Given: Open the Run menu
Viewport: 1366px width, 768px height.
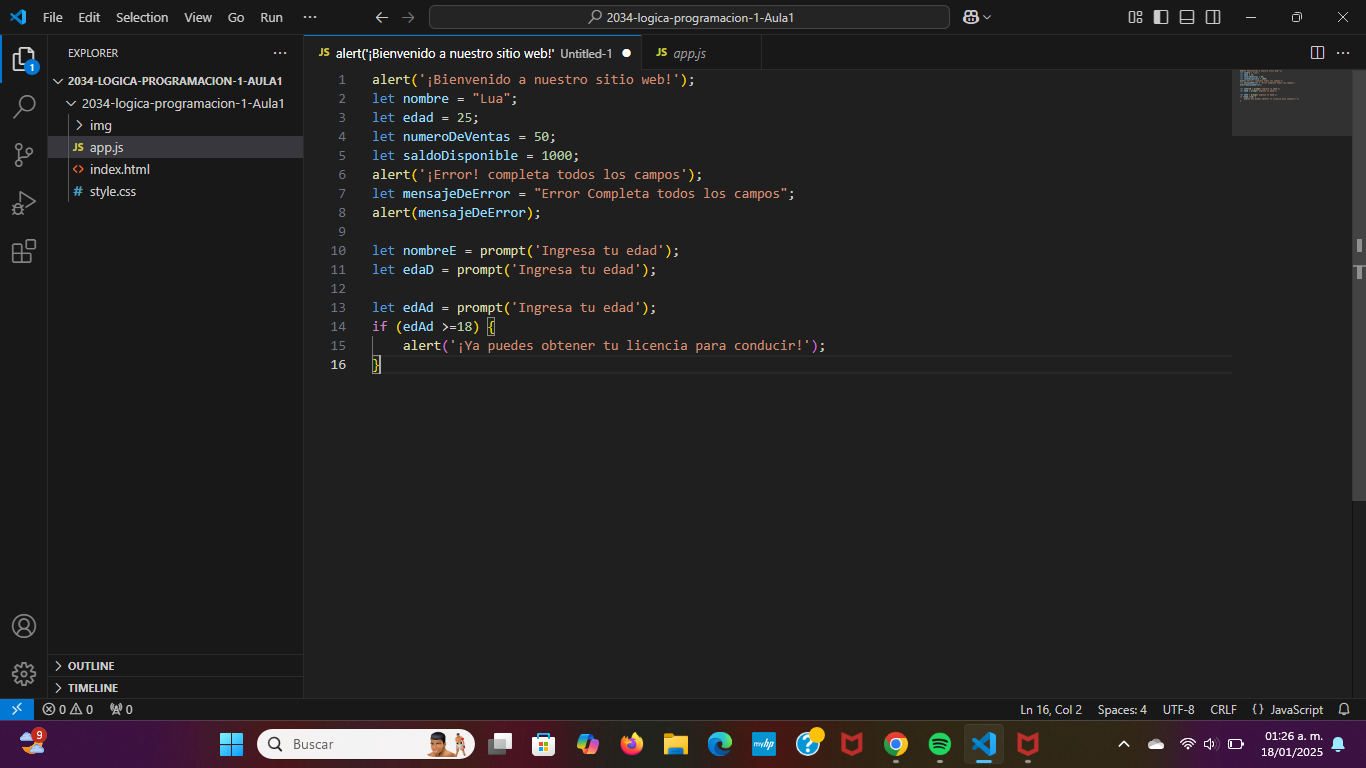Looking at the screenshot, I should click(271, 17).
